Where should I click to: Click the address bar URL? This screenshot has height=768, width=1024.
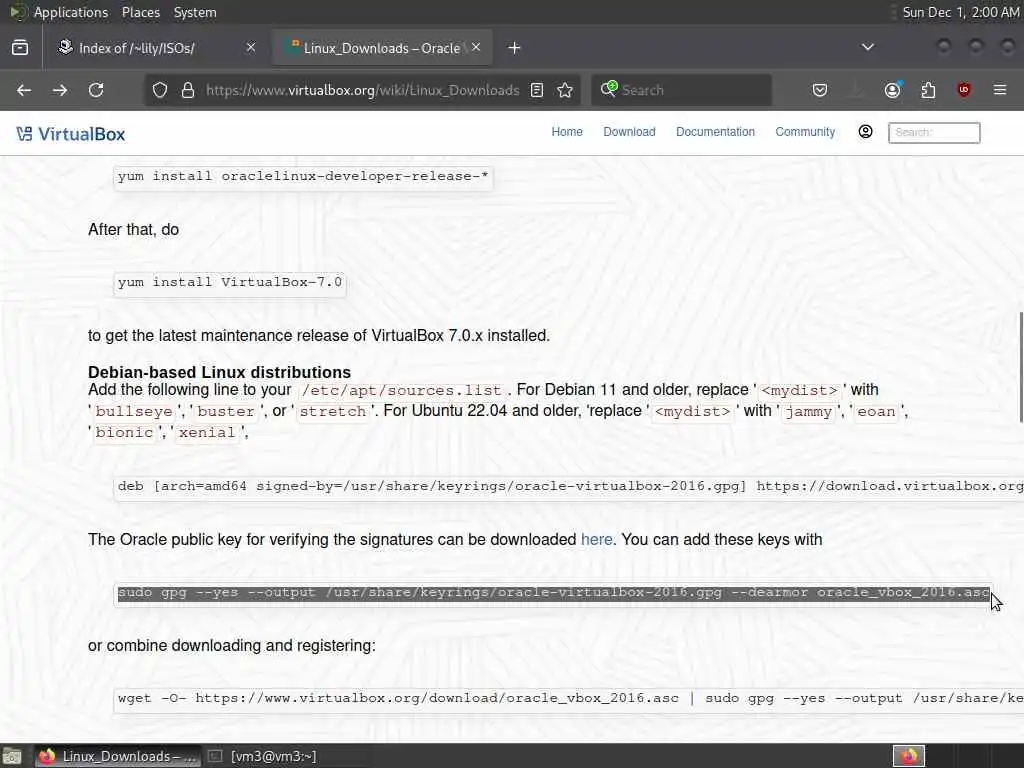click(362, 90)
